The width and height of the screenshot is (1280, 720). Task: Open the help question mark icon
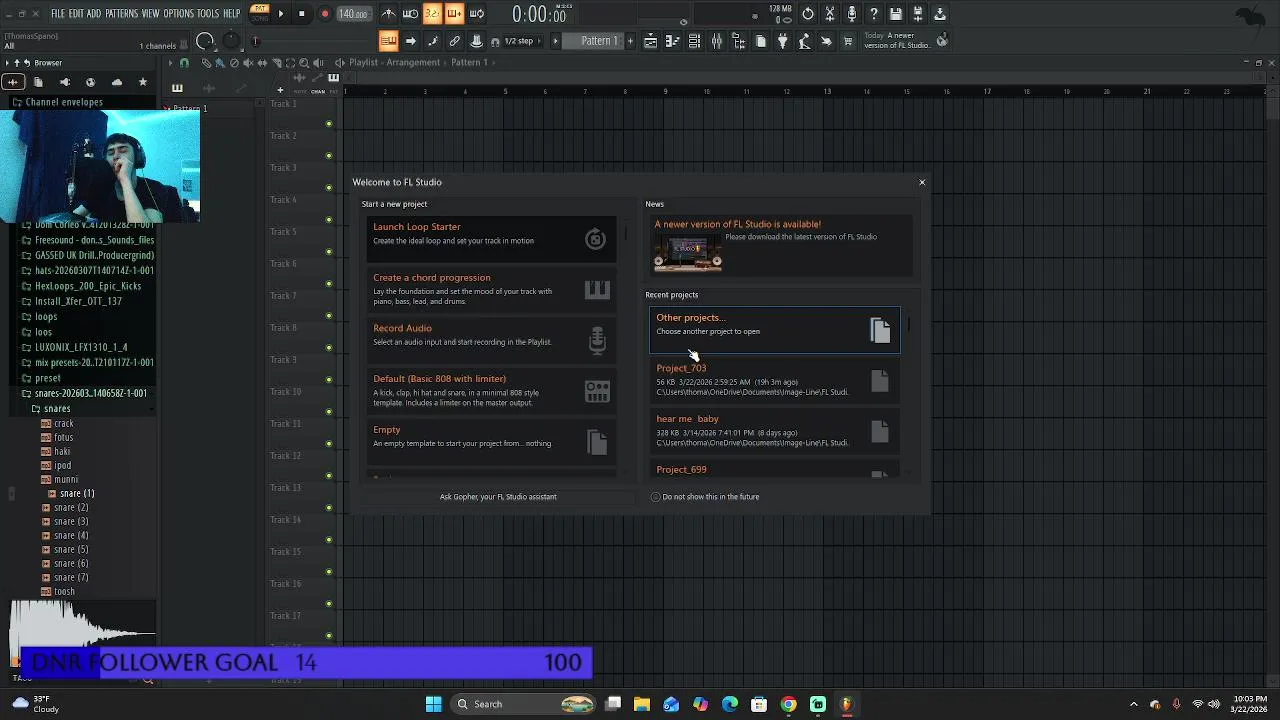(874, 14)
